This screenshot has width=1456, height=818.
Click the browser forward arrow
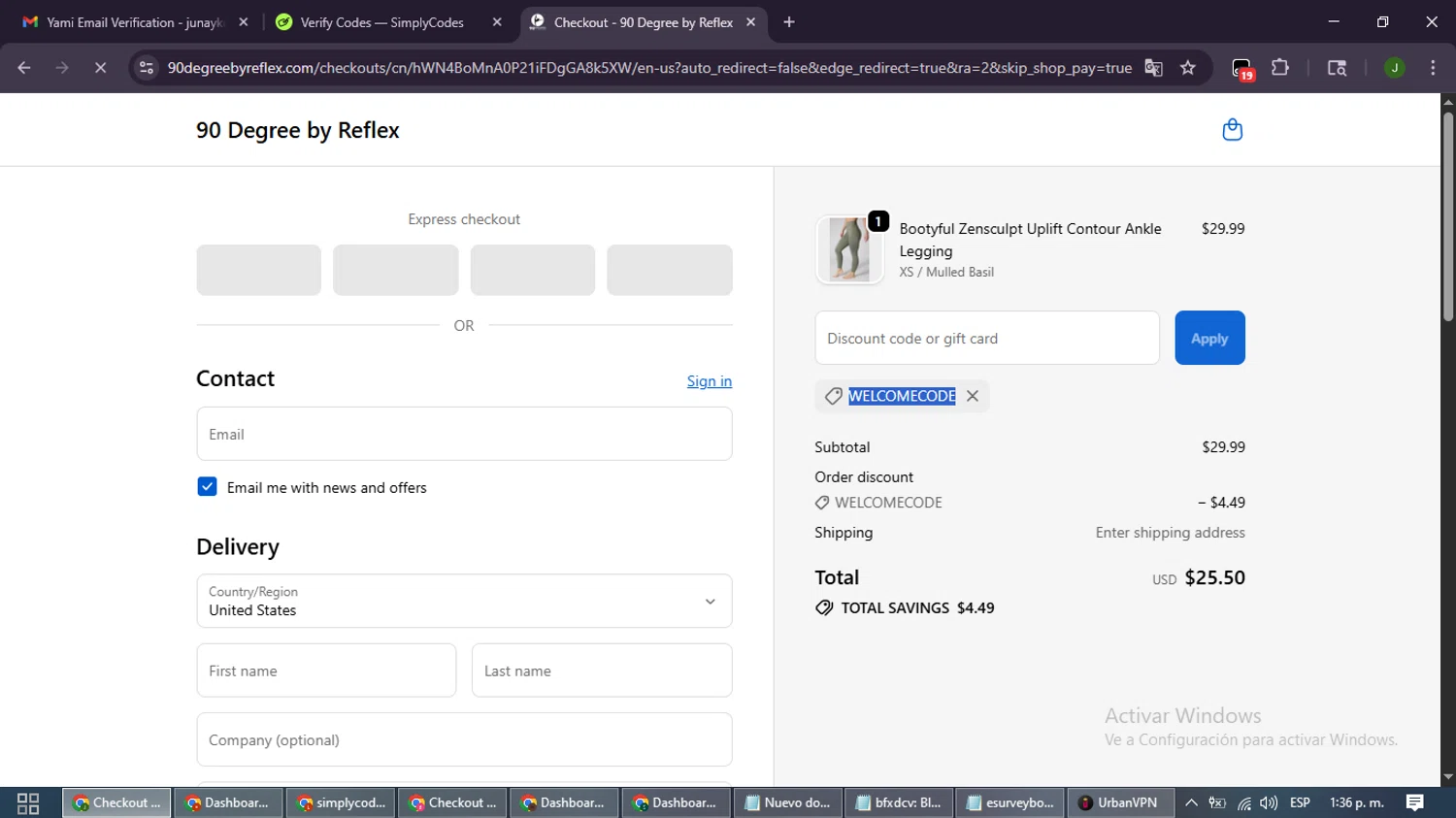(62, 68)
